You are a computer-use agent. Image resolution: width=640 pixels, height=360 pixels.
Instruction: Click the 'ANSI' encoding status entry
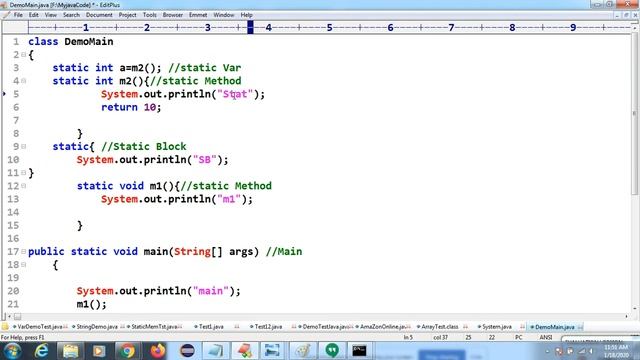pyautogui.click(x=546, y=337)
